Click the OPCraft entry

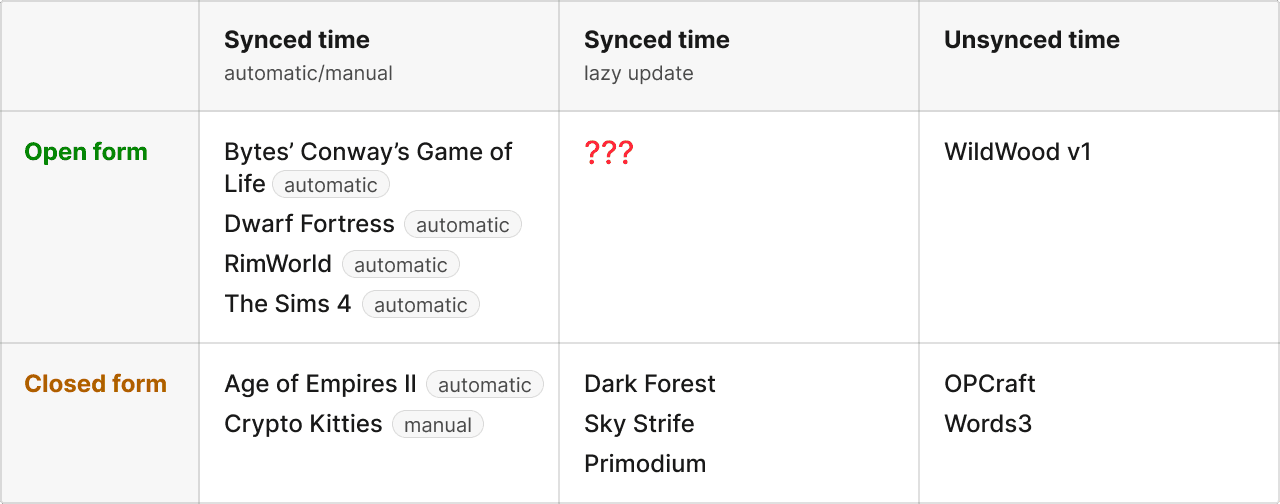pyautogui.click(x=990, y=384)
